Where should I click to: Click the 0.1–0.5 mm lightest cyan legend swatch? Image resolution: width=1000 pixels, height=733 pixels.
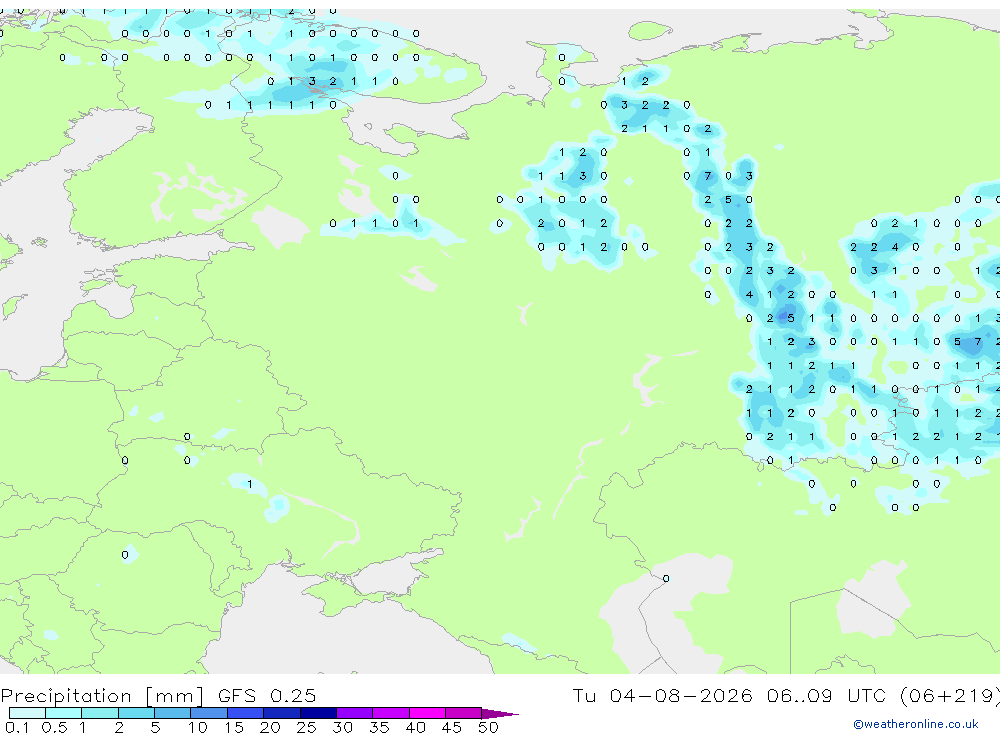click(x=27, y=713)
